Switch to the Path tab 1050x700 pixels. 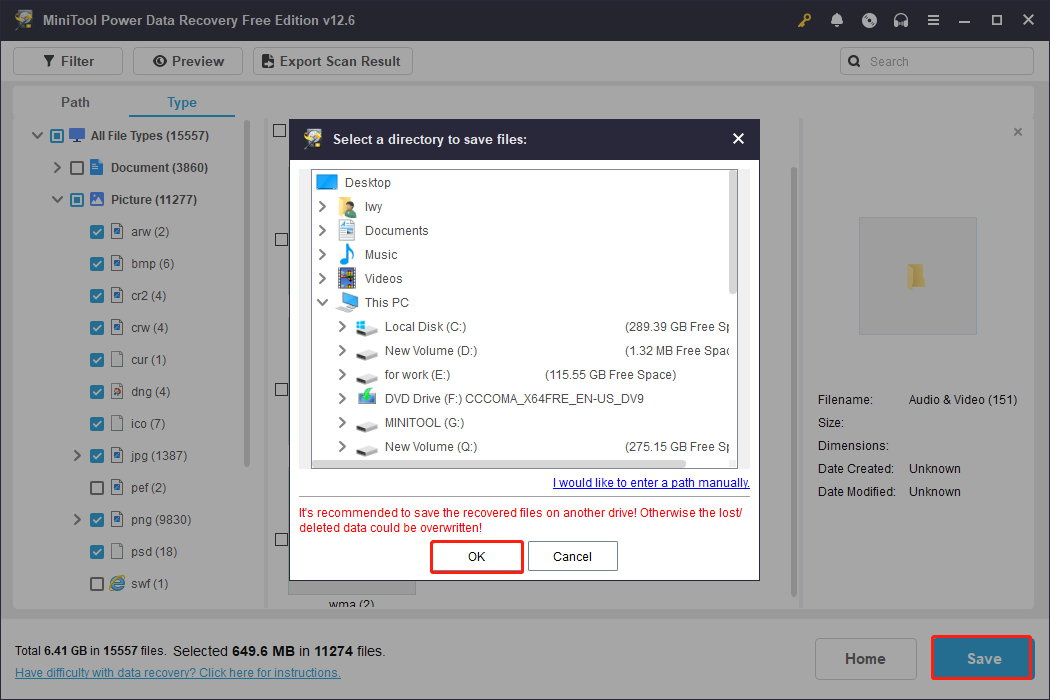75,102
